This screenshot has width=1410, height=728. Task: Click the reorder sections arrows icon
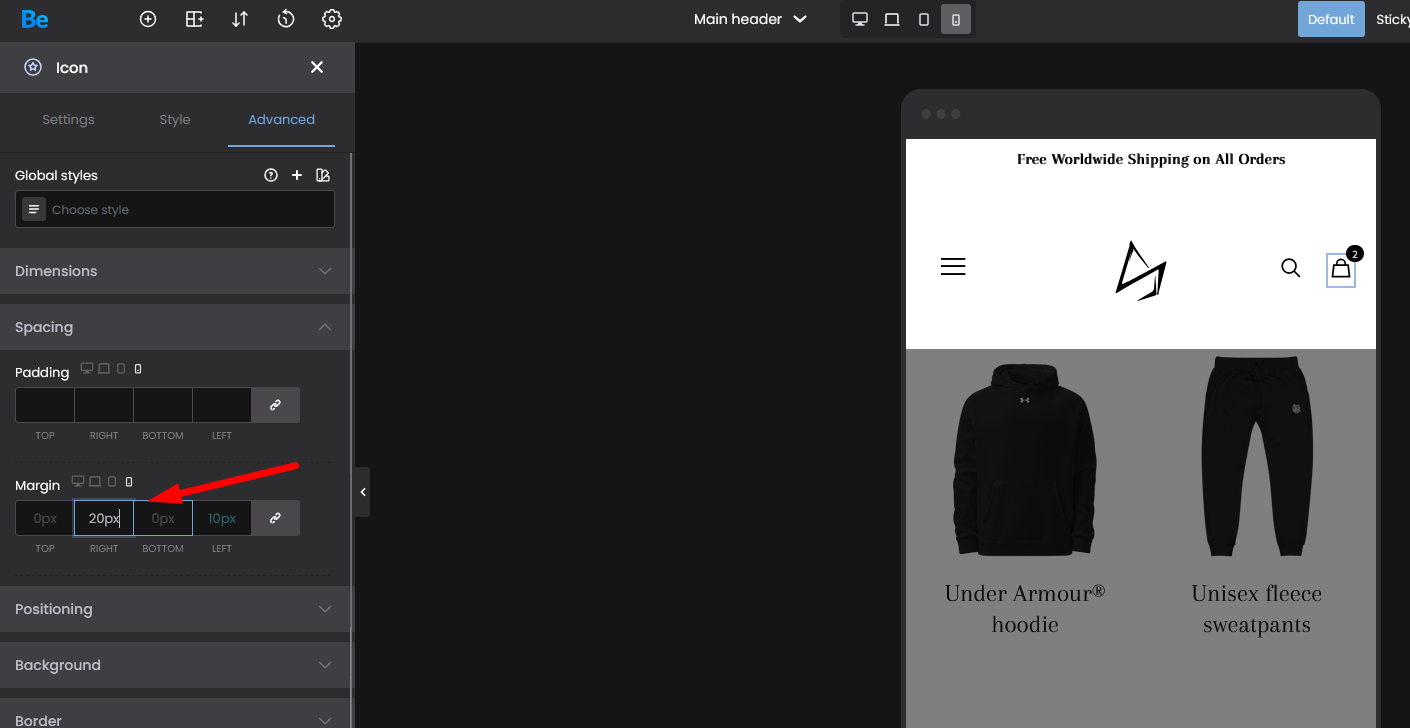240,19
